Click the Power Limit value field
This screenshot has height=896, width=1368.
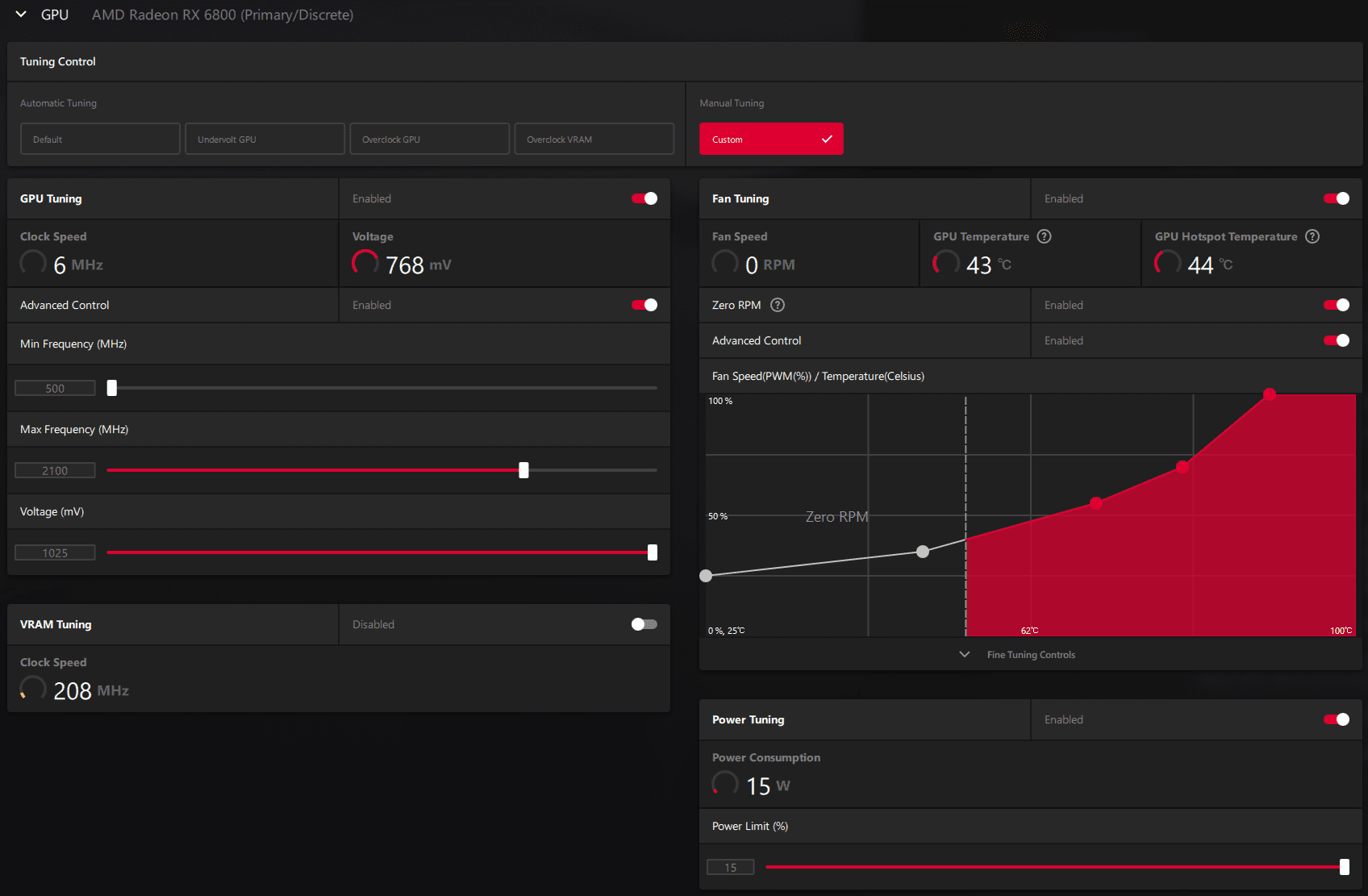[730, 867]
